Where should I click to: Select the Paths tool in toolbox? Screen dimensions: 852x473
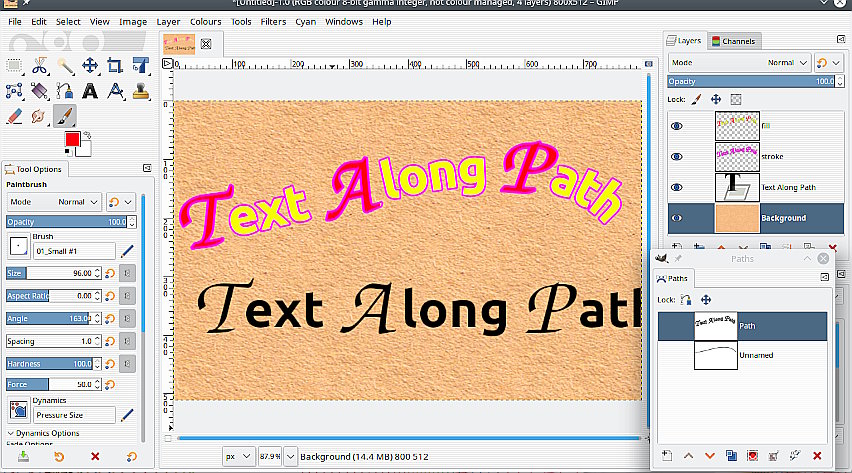[x=14, y=91]
